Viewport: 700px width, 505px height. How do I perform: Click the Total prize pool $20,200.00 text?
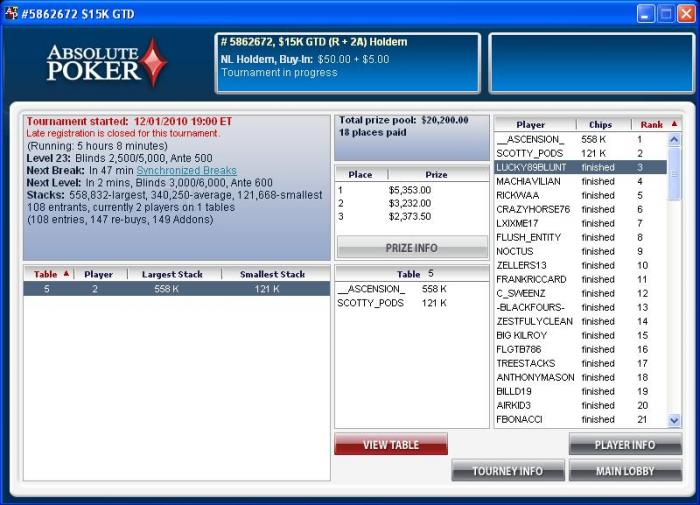click(404, 120)
